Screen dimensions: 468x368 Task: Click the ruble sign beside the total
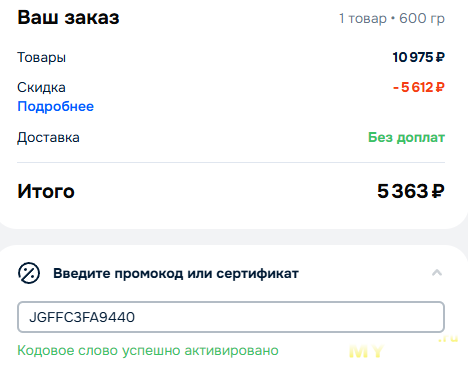[x=438, y=191]
